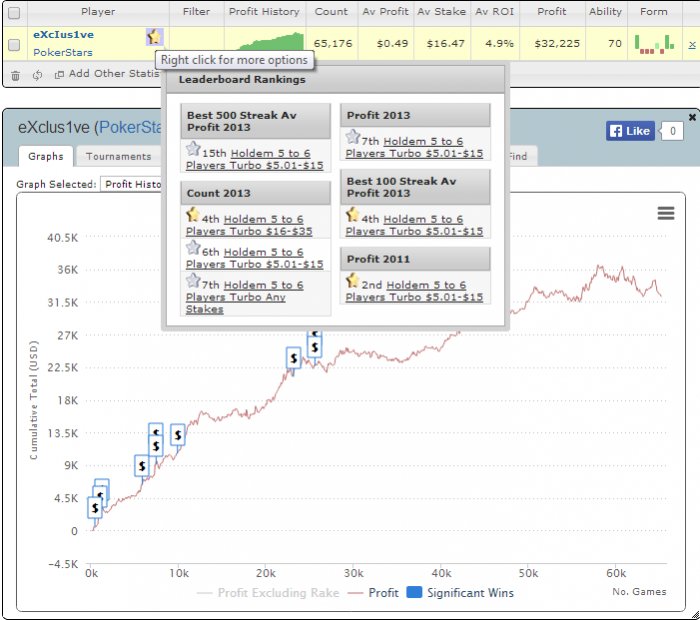The image size is (700, 620).
Task: Open the 7th ranking link under Profit 2013
Action: (414, 147)
